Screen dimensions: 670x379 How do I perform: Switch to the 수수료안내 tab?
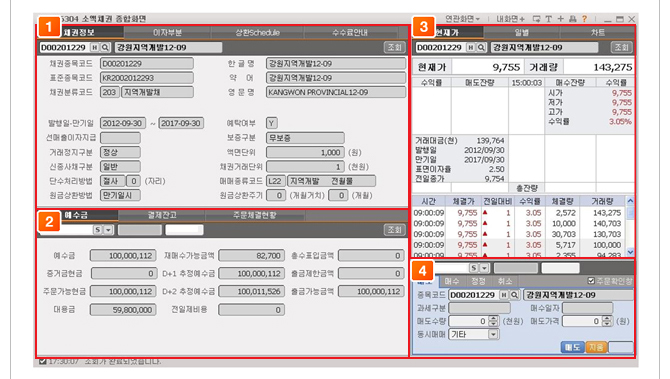click(350, 32)
